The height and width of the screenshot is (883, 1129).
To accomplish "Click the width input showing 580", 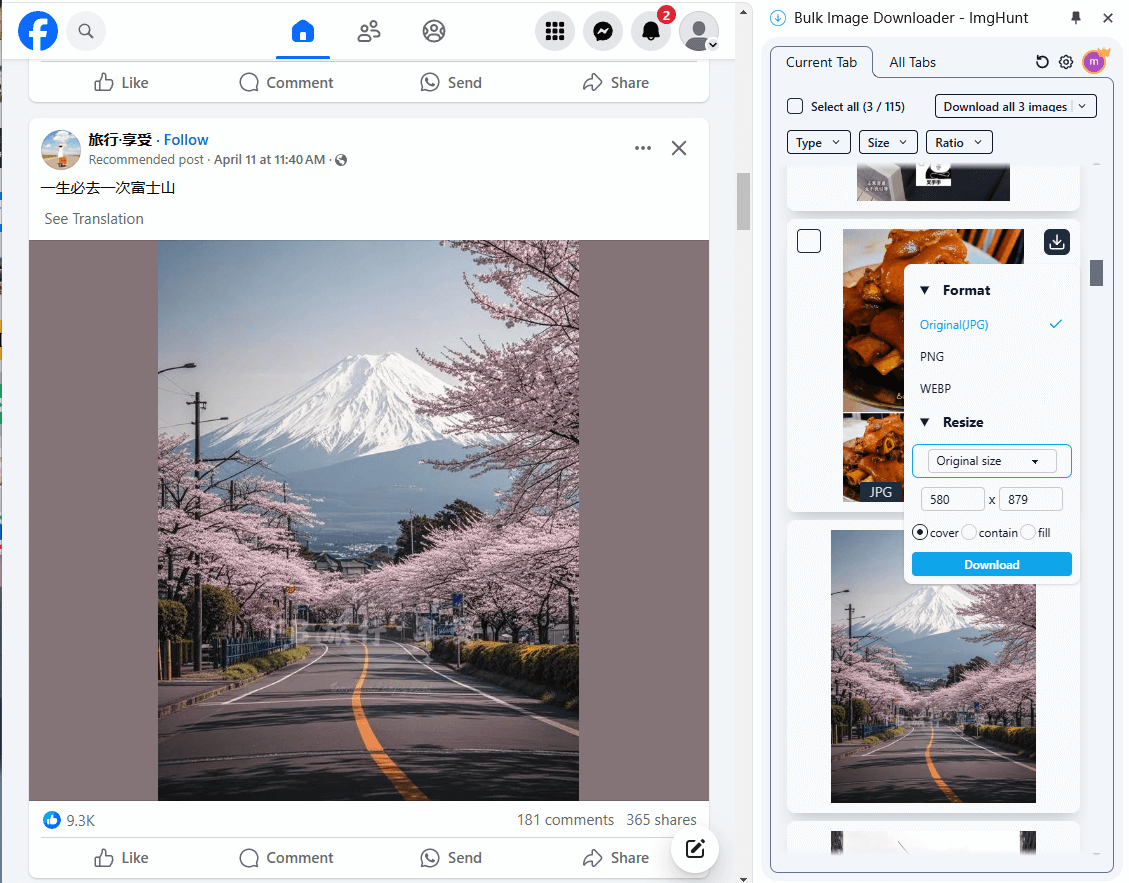I will pyautogui.click(x=952, y=498).
